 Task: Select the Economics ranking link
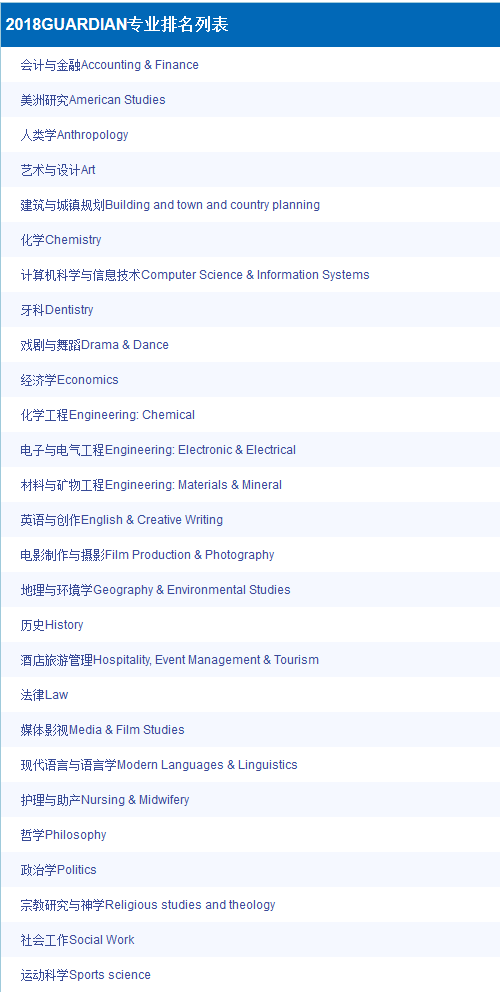point(70,380)
